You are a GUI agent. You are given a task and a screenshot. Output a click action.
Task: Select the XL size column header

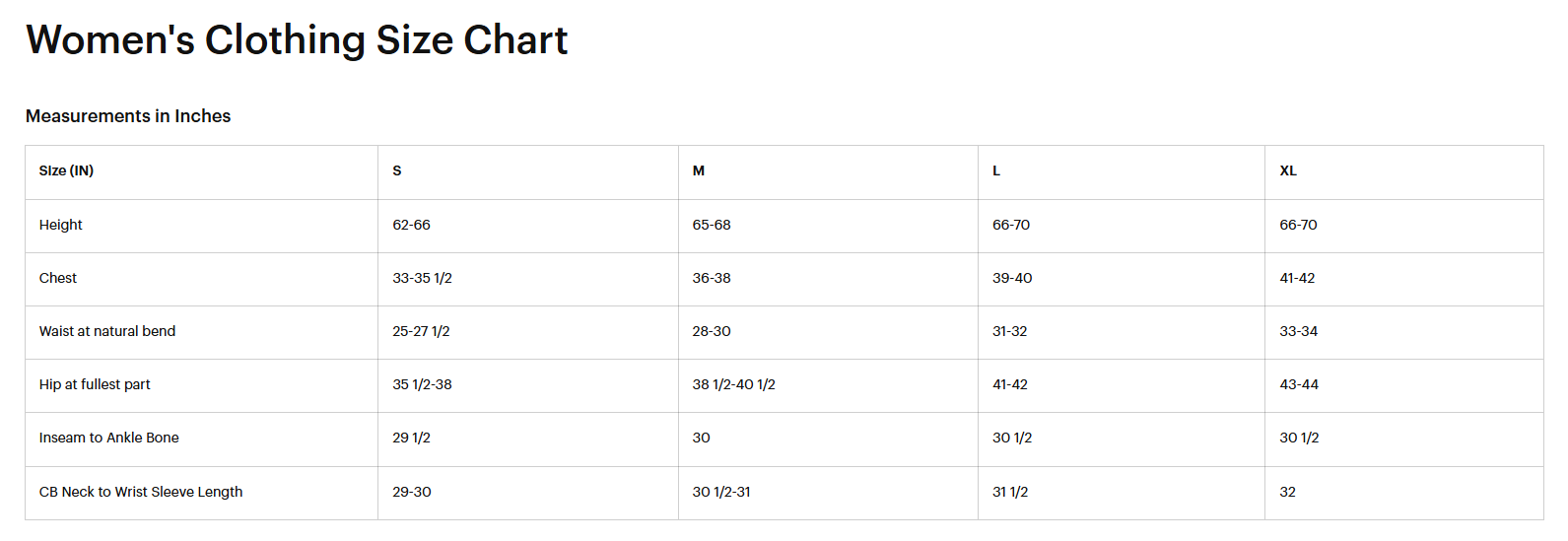point(1288,170)
